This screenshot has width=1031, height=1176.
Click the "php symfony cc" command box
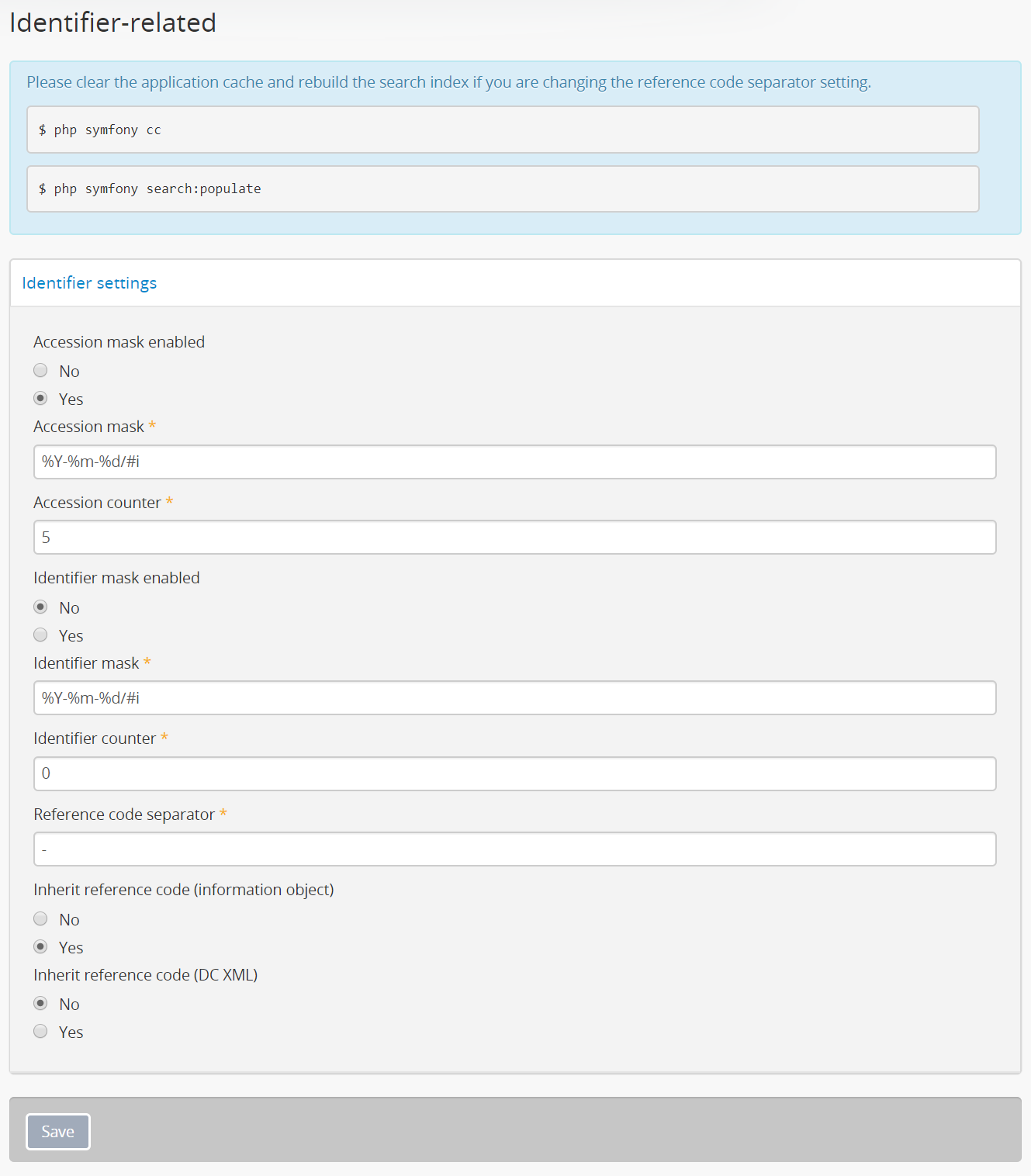click(x=503, y=130)
